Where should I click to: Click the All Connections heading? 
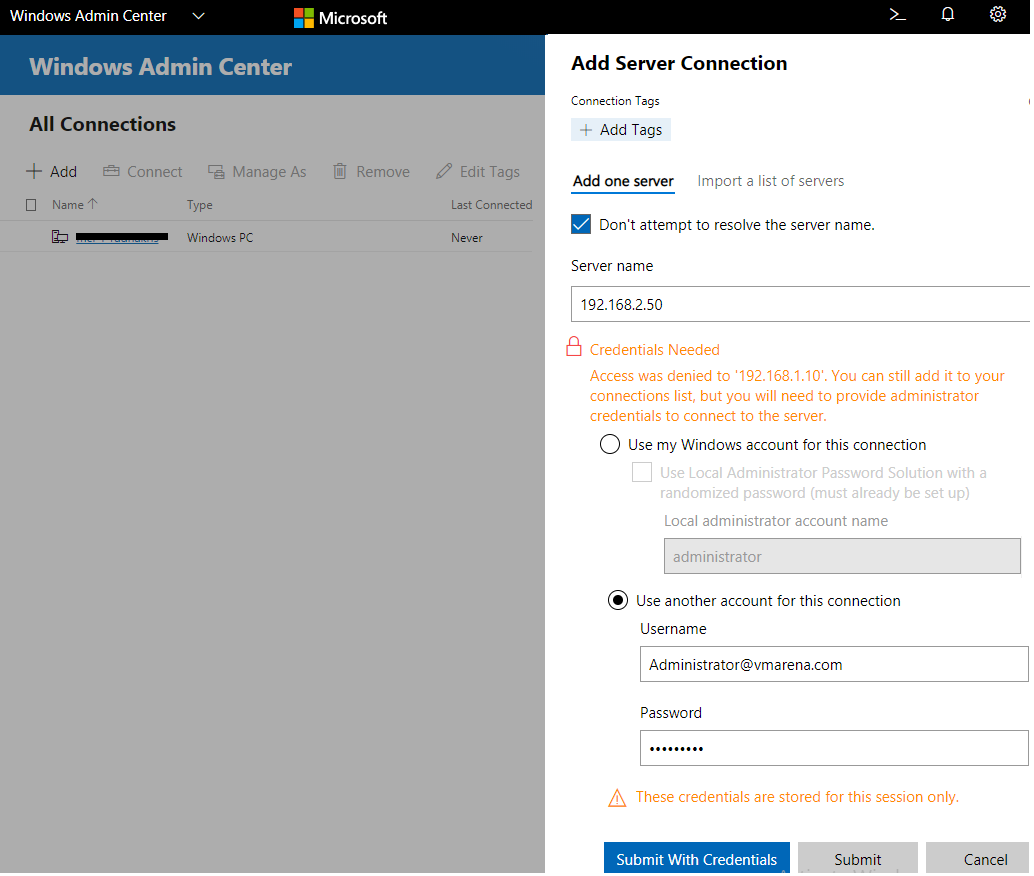(103, 124)
